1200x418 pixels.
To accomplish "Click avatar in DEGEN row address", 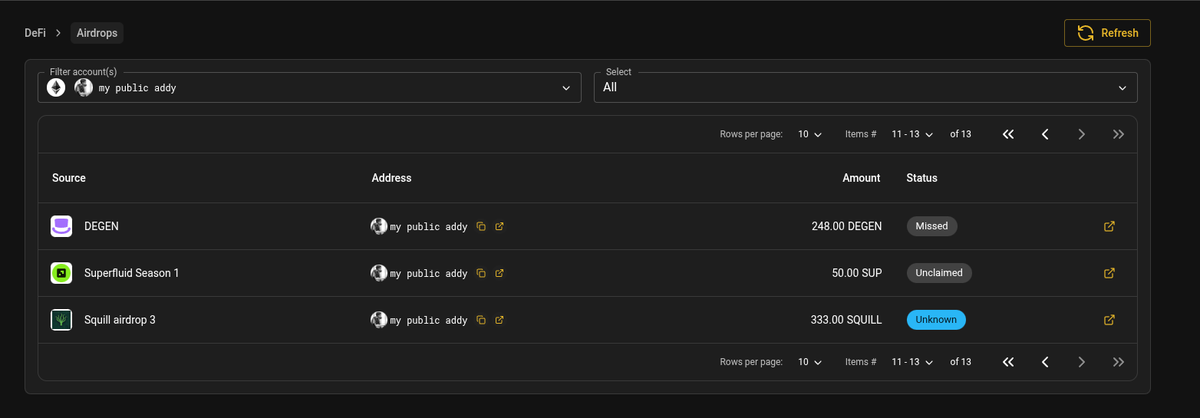I will click(x=379, y=226).
